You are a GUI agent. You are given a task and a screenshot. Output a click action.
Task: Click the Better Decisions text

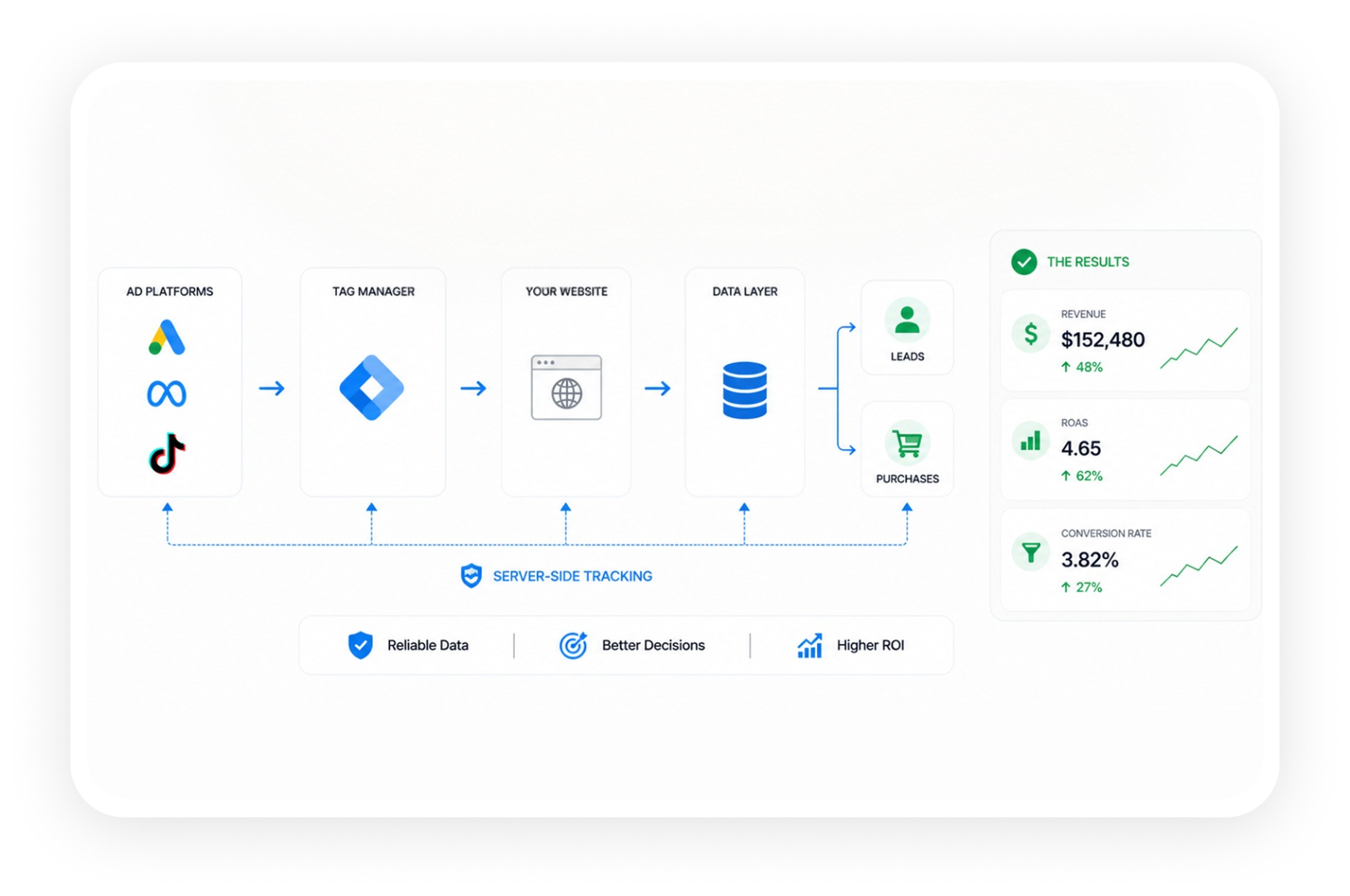pos(653,645)
